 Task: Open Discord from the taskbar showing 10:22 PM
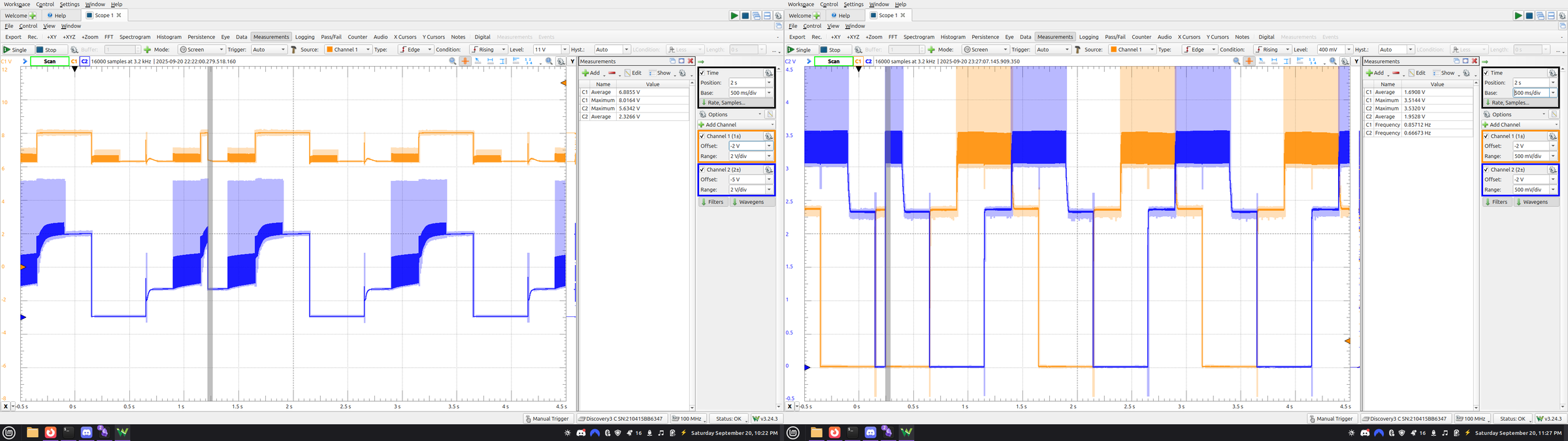[86, 433]
